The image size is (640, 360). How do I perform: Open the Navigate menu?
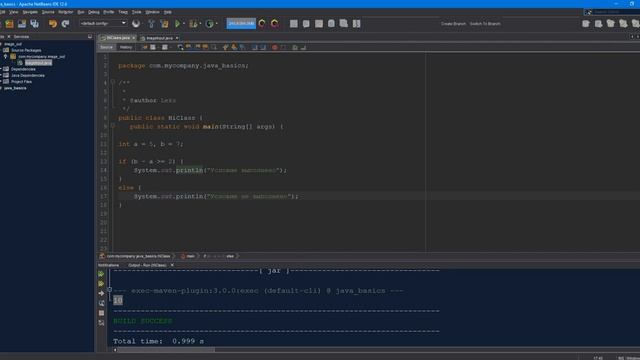click(30, 12)
